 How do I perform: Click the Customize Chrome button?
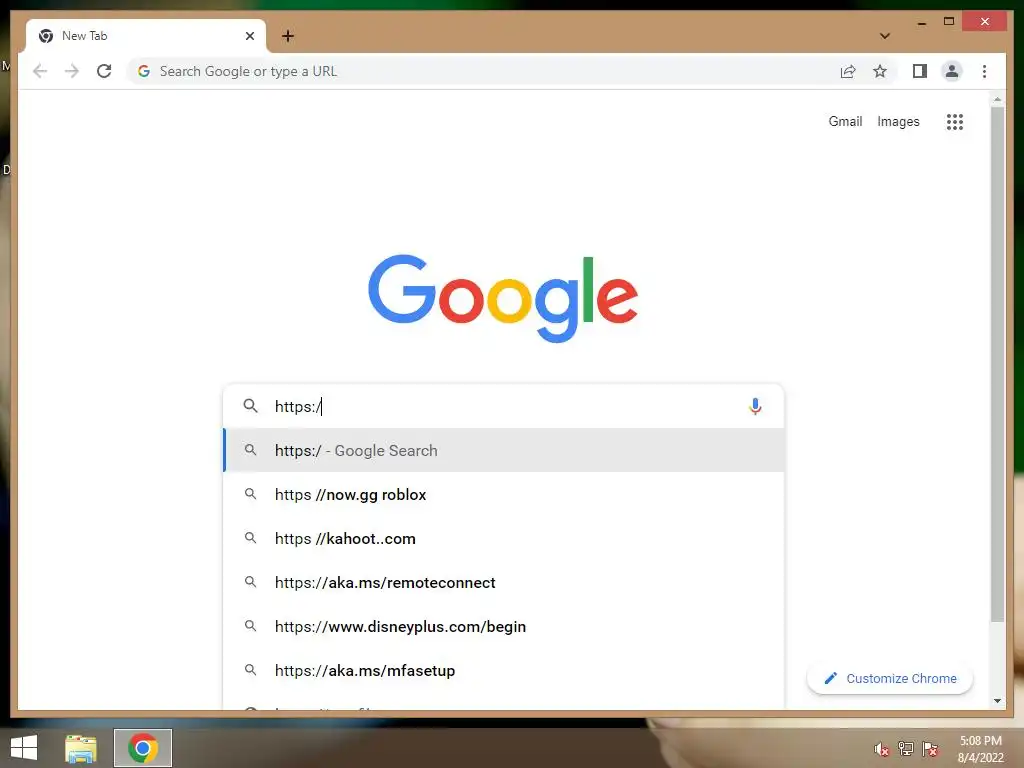click(890, 679)
